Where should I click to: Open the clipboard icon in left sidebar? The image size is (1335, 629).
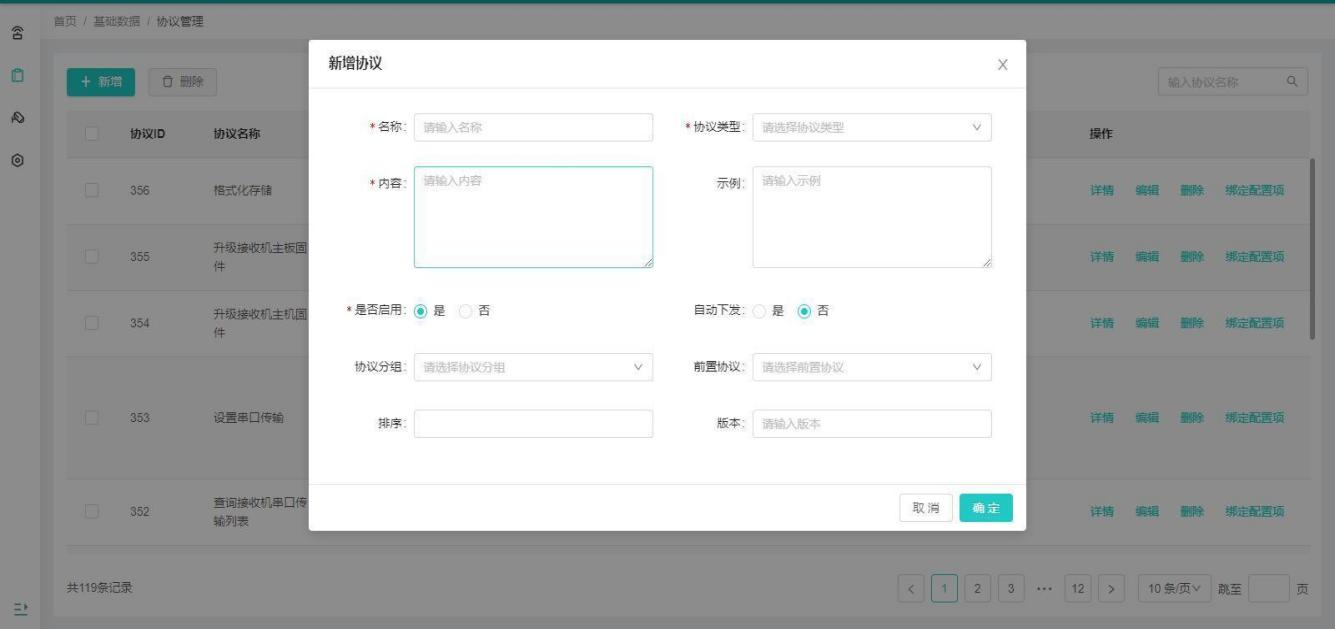(x=17, y=75)
